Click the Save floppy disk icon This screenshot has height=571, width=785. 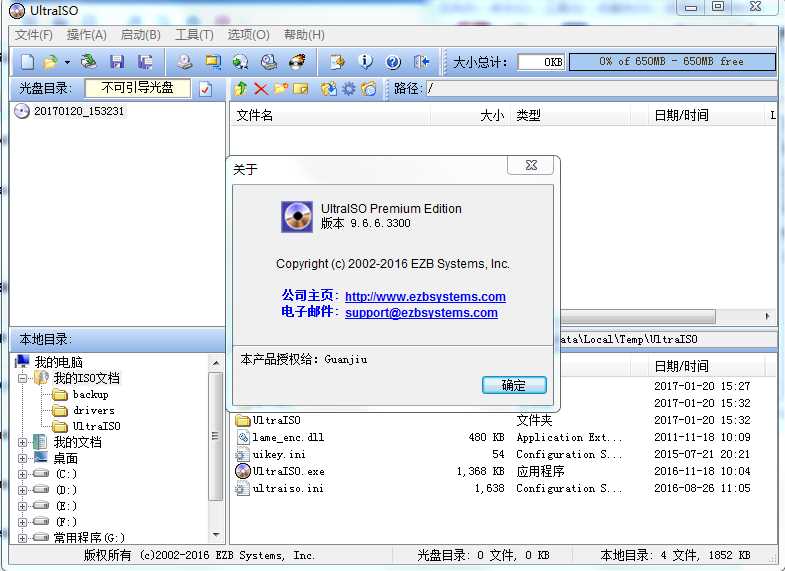coord(117,62)
